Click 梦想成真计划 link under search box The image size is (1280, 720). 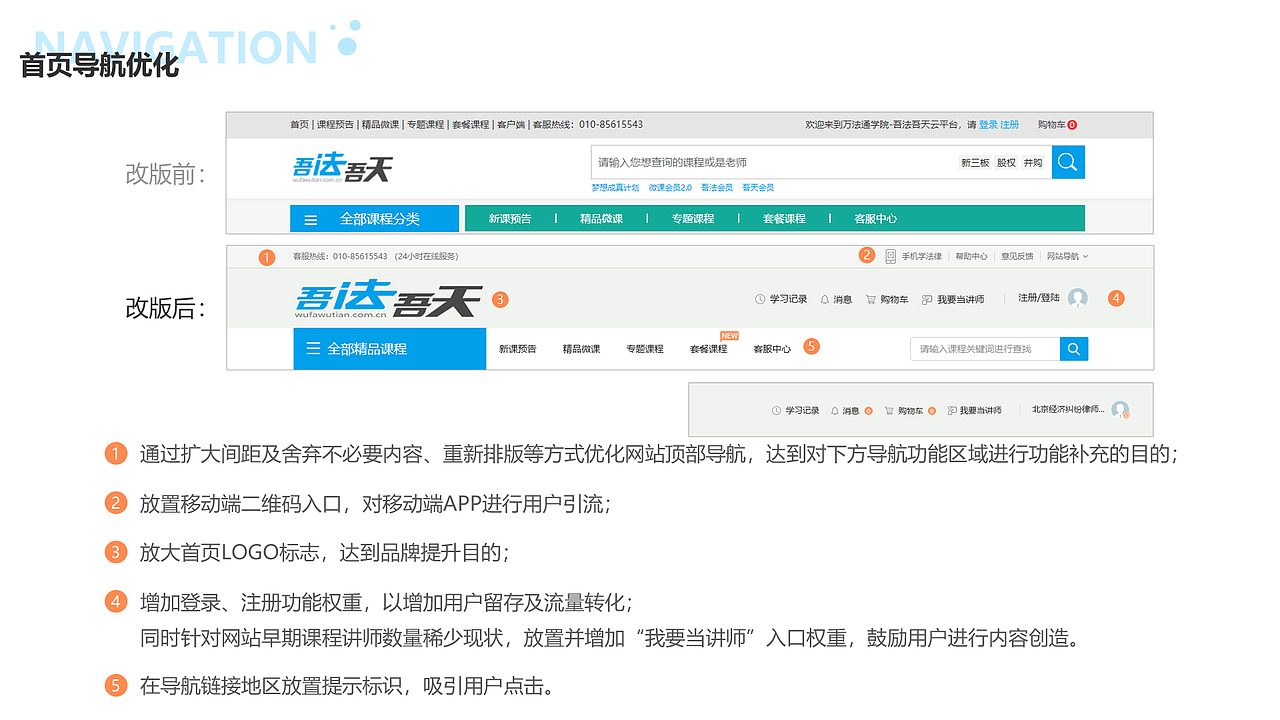pos(615,188)
